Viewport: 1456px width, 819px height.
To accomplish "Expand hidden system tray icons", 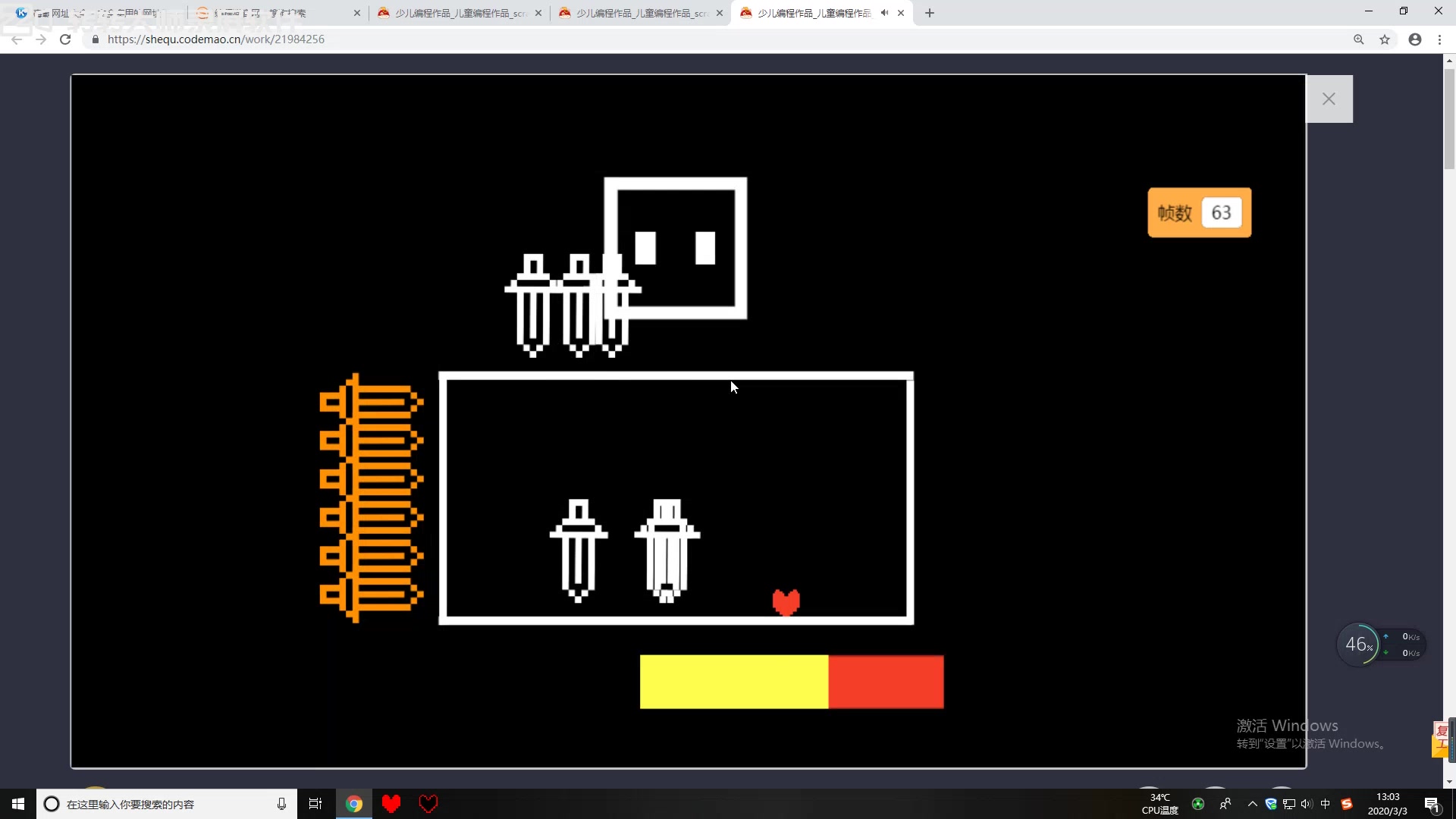I will [1253, 804].
